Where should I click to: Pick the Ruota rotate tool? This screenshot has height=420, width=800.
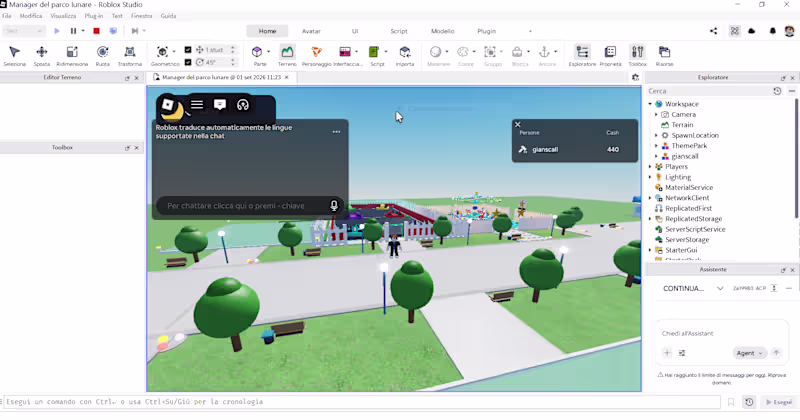tap(103, 56)
